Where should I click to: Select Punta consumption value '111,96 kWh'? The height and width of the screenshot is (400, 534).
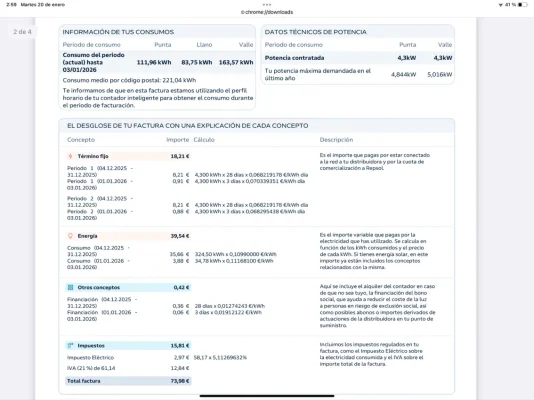[x=154, y=62]
